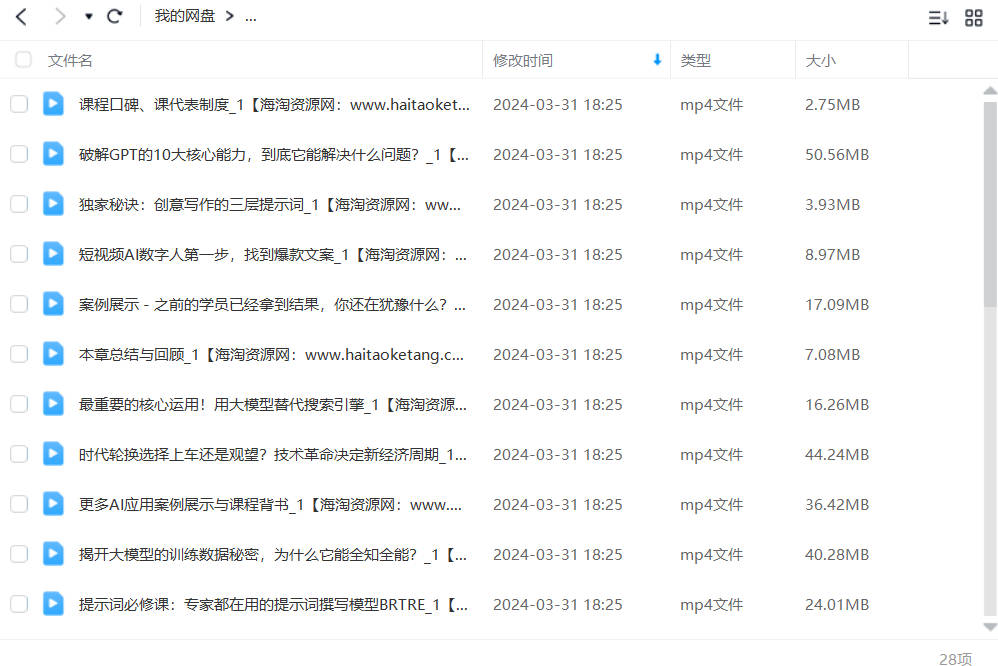Check the box for 本章总结与回顾 file

point(19,354)
